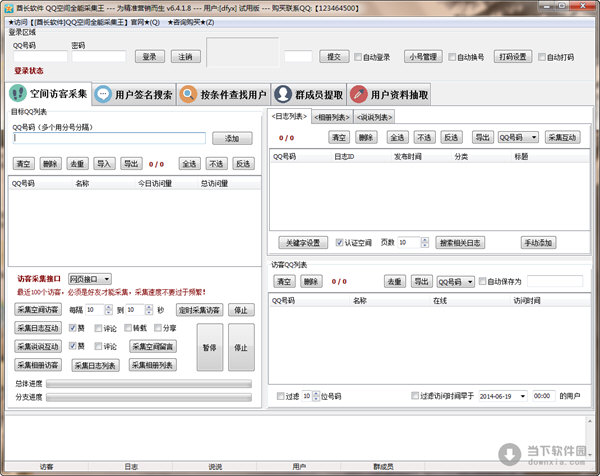
Task: Click the 提交 button
Action: [334, 57]
